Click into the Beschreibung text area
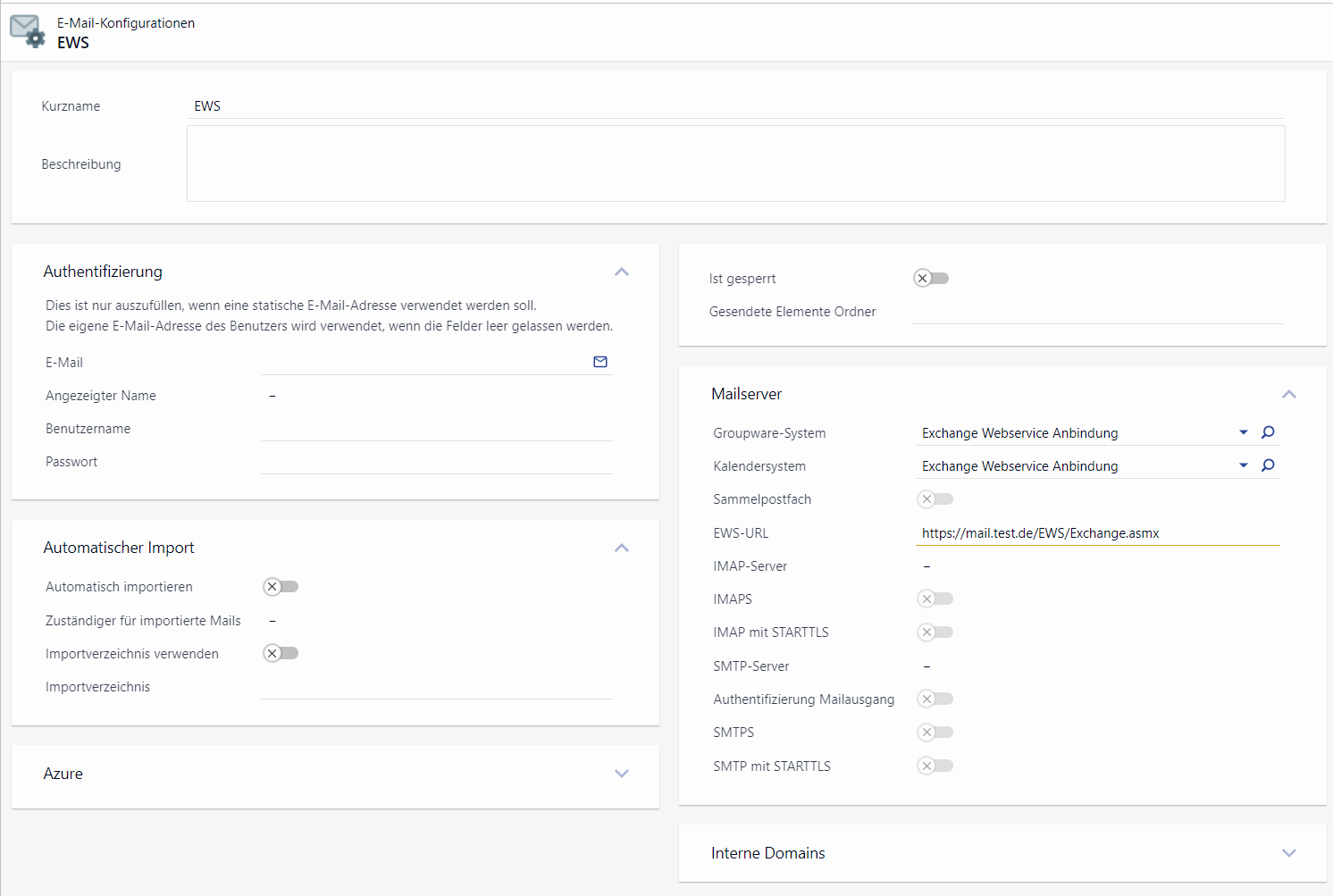This screenshot has width=1333, height=896. coord(735,163)
